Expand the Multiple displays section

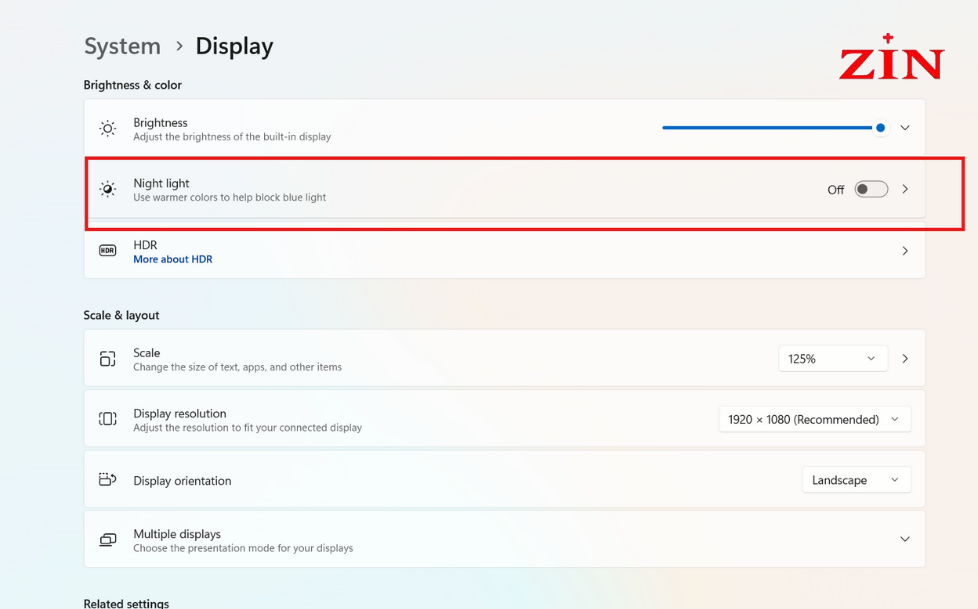(x=905, y=539)
